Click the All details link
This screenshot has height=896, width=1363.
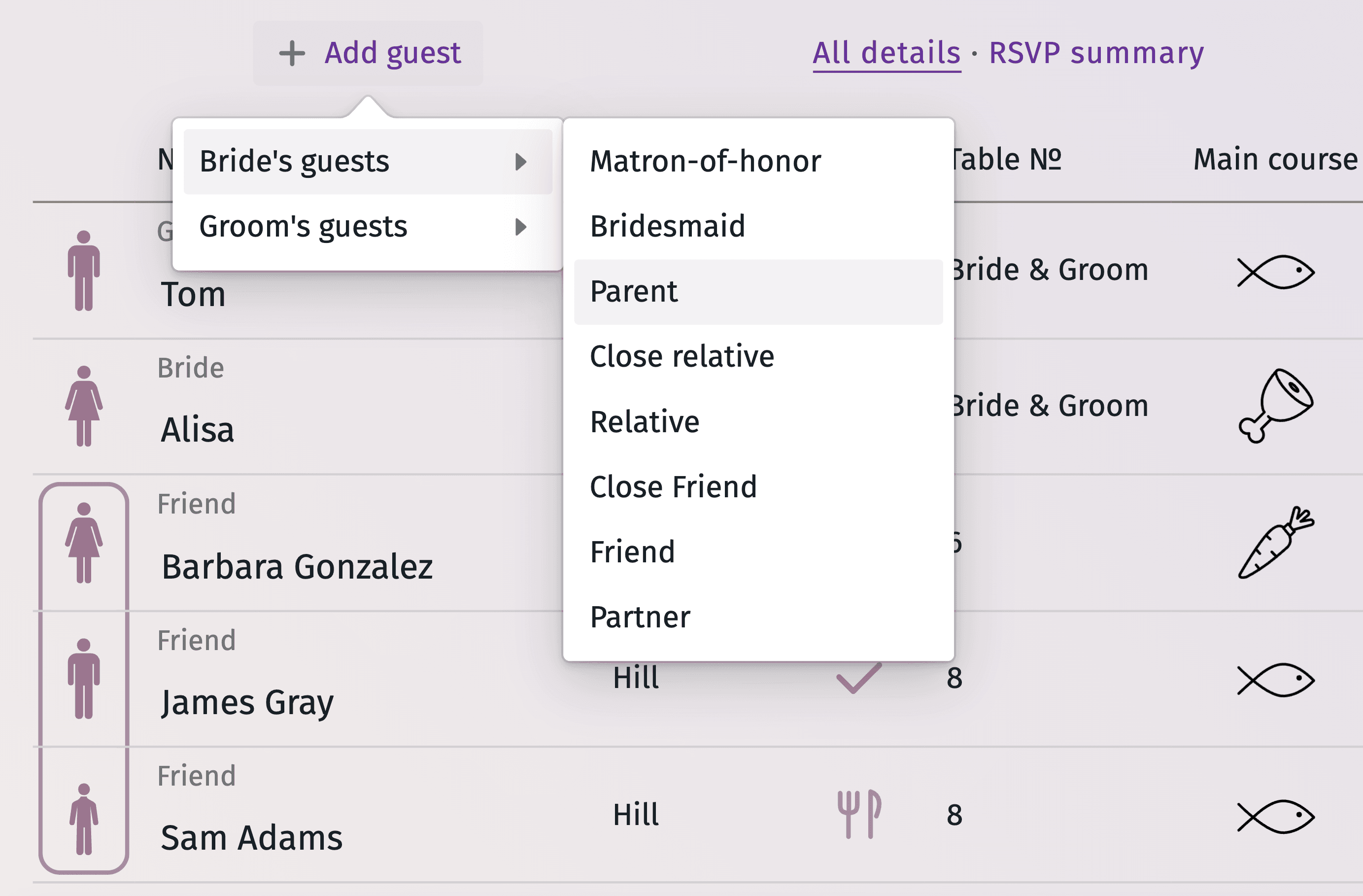[x=886, y=53]
